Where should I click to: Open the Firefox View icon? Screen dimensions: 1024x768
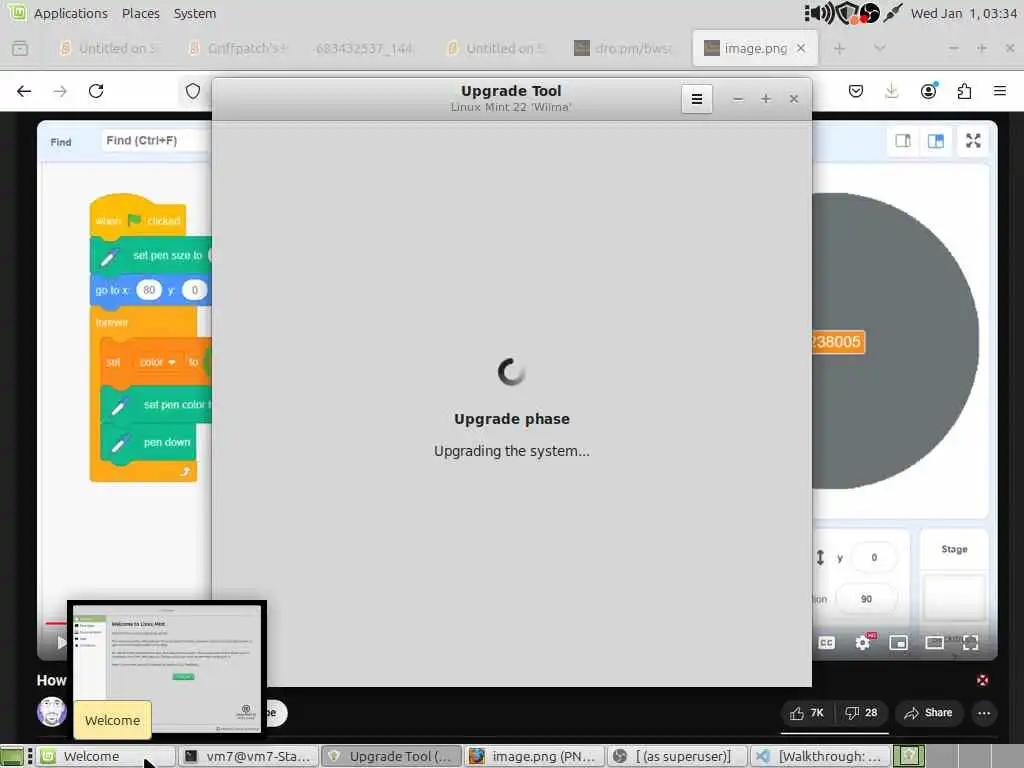point(20,48)
